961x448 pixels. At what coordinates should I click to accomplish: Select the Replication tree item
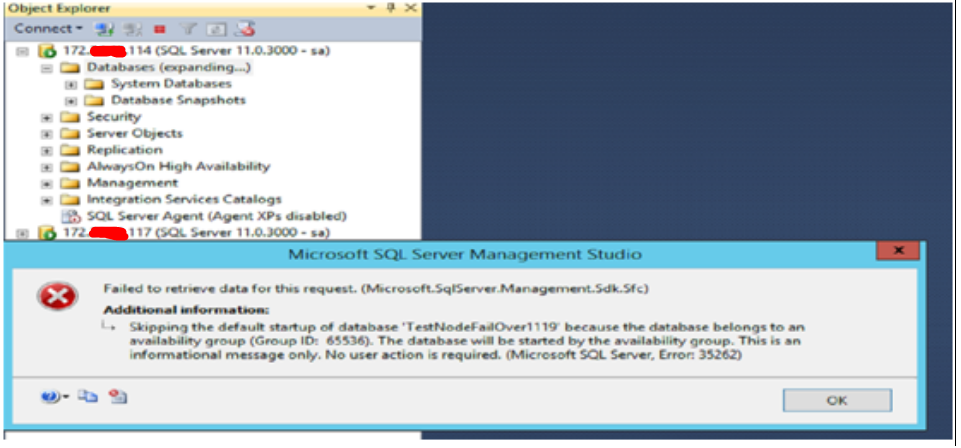(x=124, y=150)
